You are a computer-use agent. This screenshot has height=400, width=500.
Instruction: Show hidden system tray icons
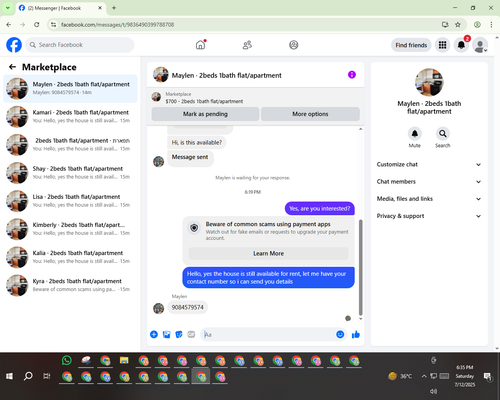coord(424,376)
